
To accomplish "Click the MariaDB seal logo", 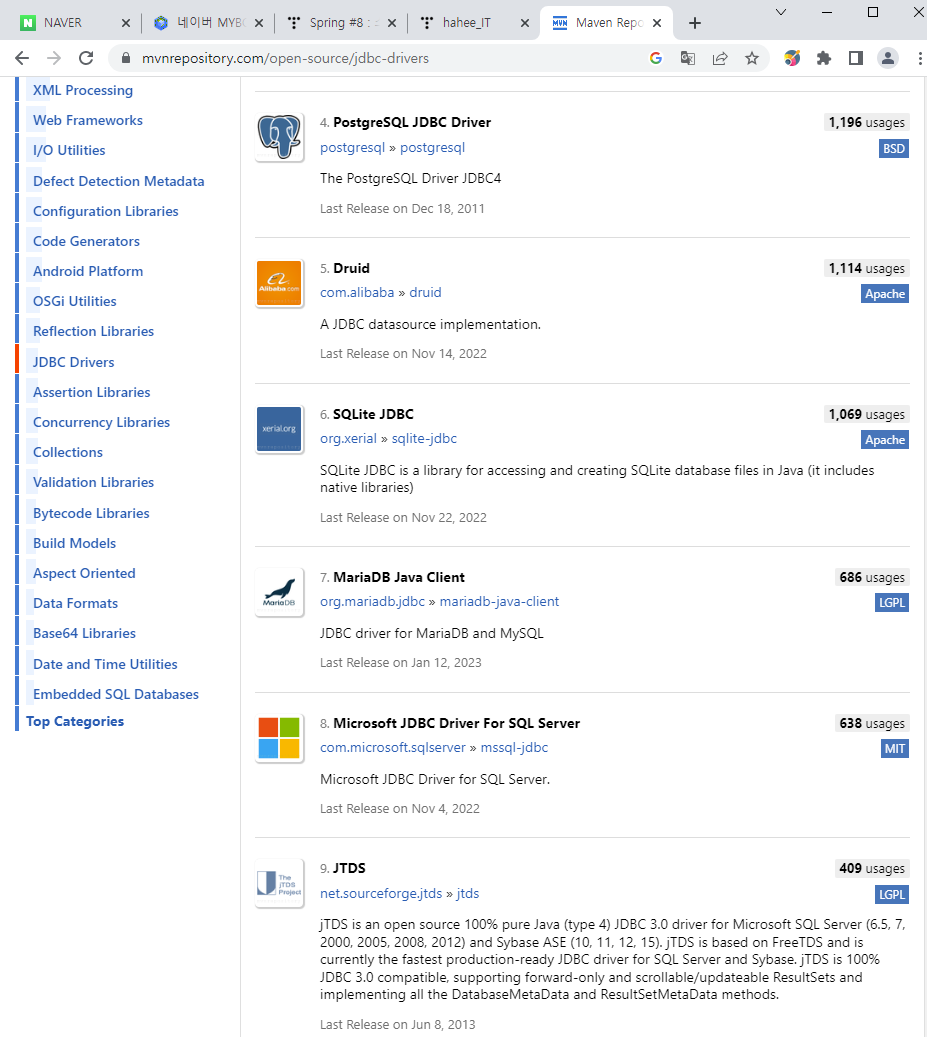I will 280,592.
